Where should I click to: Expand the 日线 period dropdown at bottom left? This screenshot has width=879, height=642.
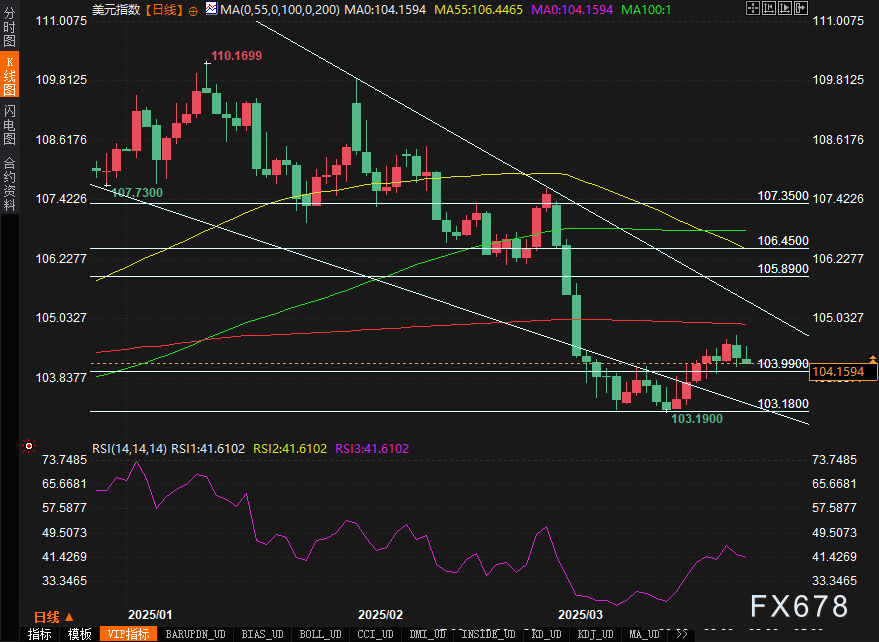(52, 616)
